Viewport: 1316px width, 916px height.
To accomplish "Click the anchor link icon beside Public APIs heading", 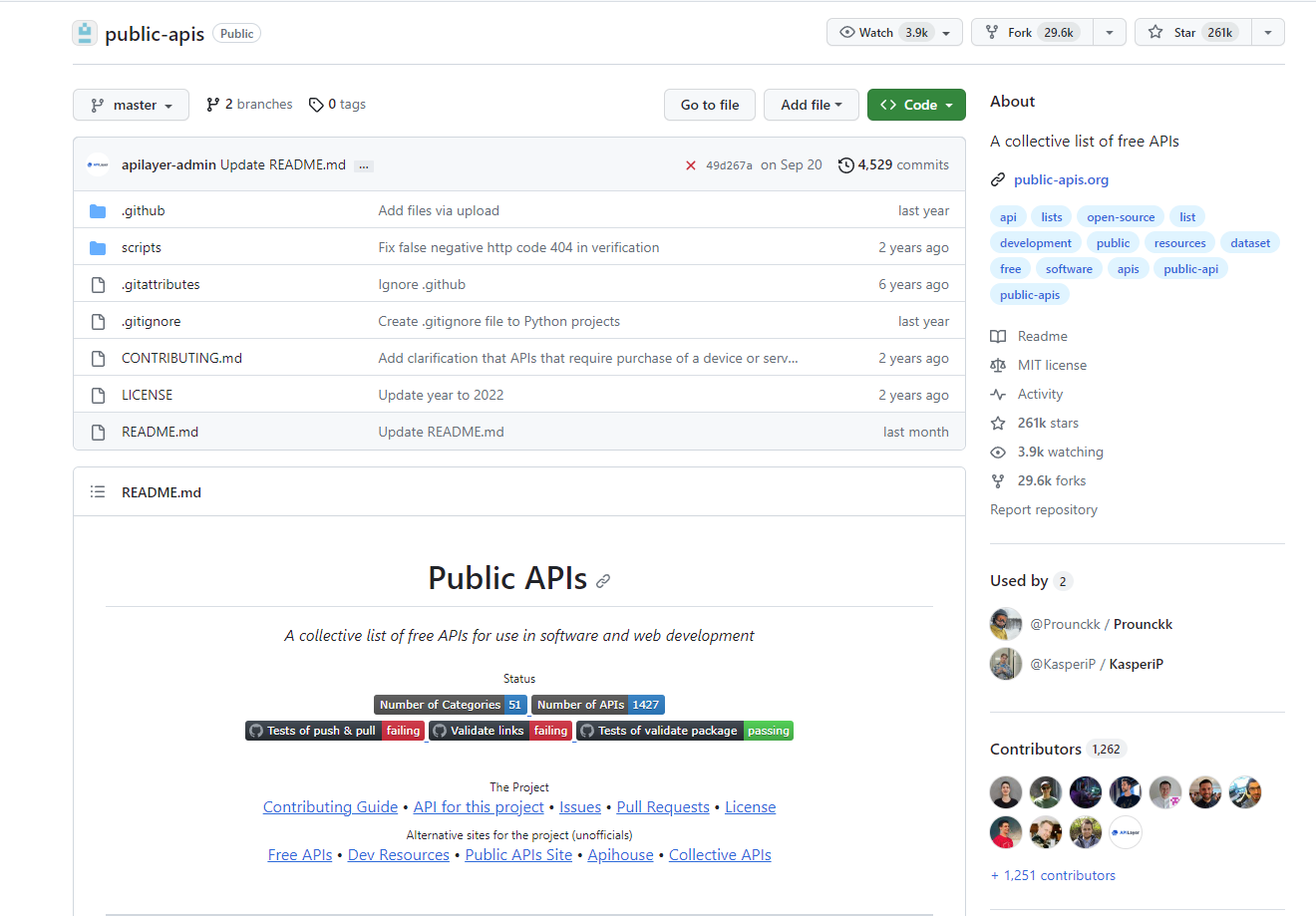I will 603,580.
